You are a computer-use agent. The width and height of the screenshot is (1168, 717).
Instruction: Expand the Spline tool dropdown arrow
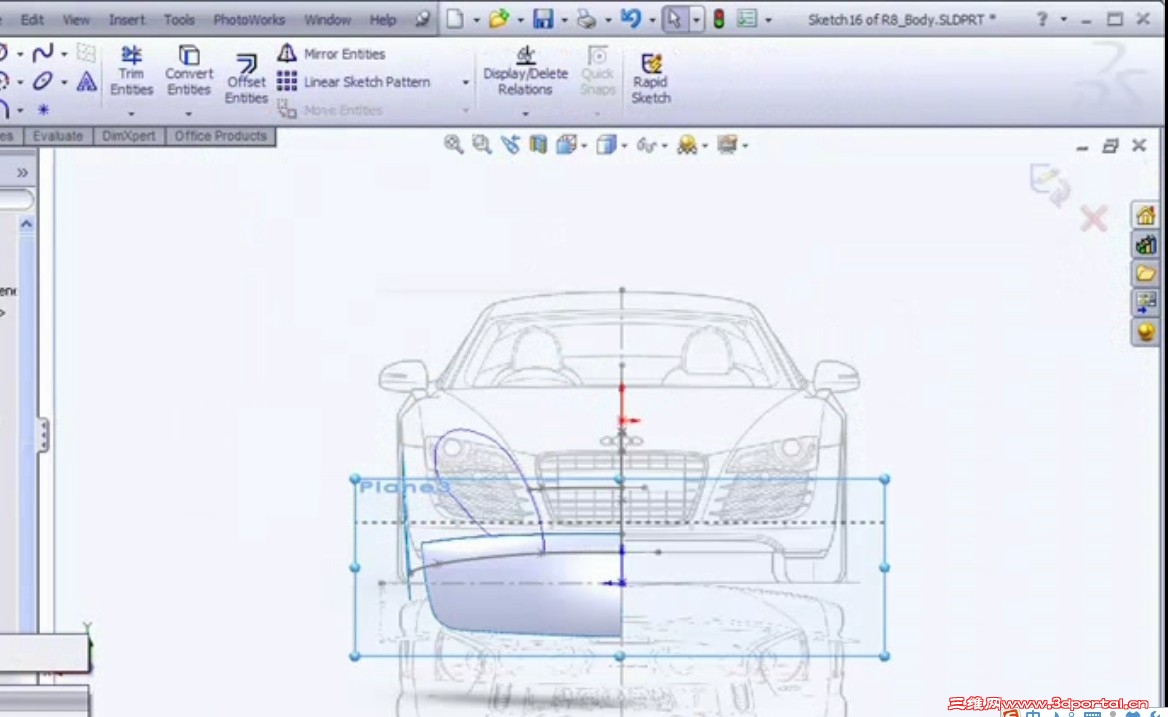[x=64, y=54]
